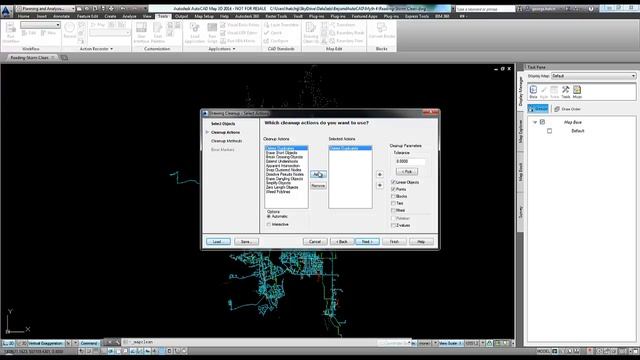Open User Interface customization icon
This screenshot has height=360, width=640.
pyautogui.click(x=141, y=33)
